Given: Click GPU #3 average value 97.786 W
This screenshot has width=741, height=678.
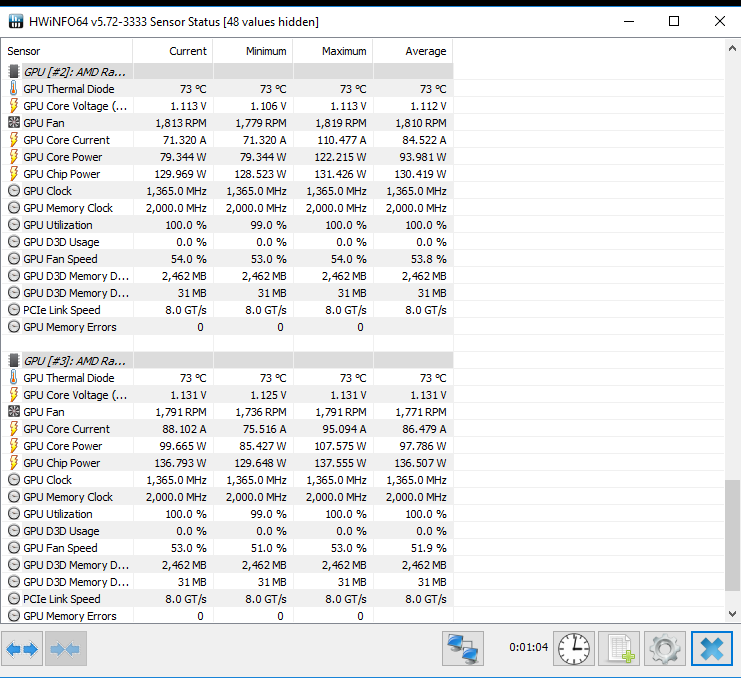Looking at the screenshot, I should [x=423, y=446].
